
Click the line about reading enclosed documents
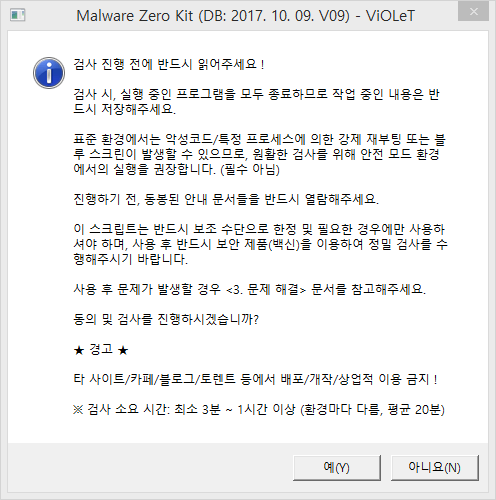pos(226,199)
